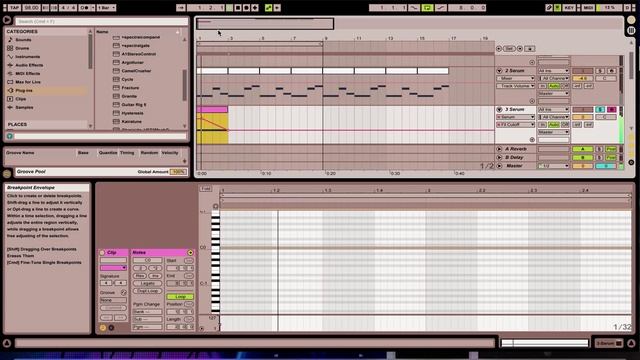Viewport: 640px width, 360px height.
Task: Toggle the green clip Loop button
Action: [180, 297]
